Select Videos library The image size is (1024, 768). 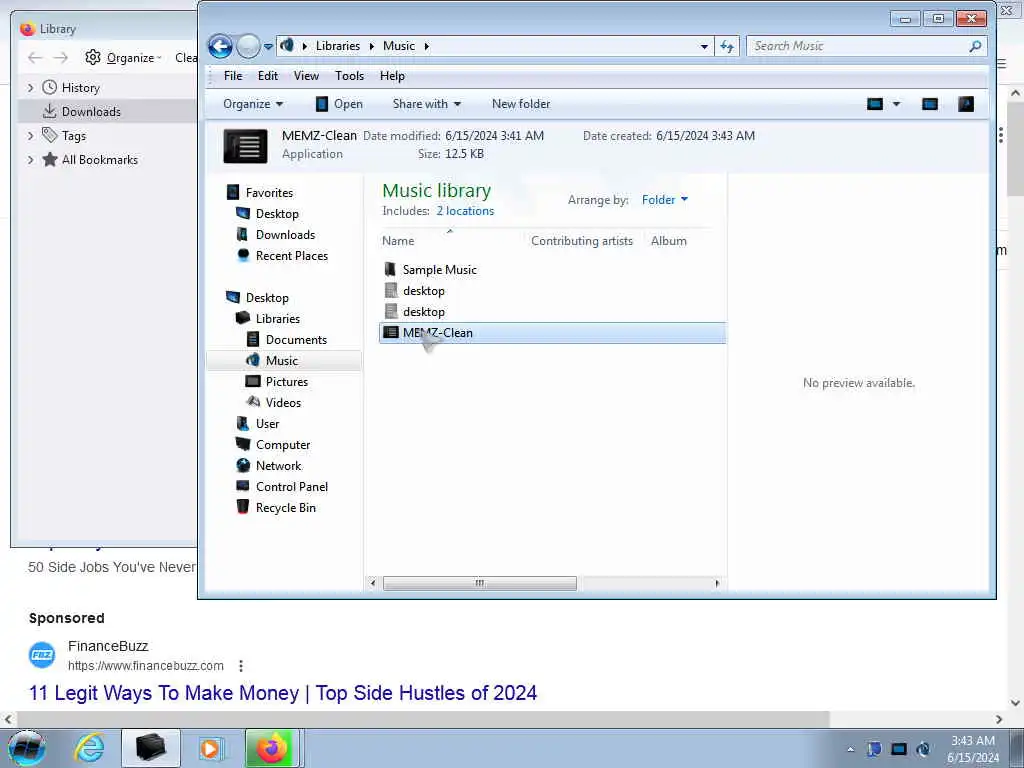tap(283, 402)
